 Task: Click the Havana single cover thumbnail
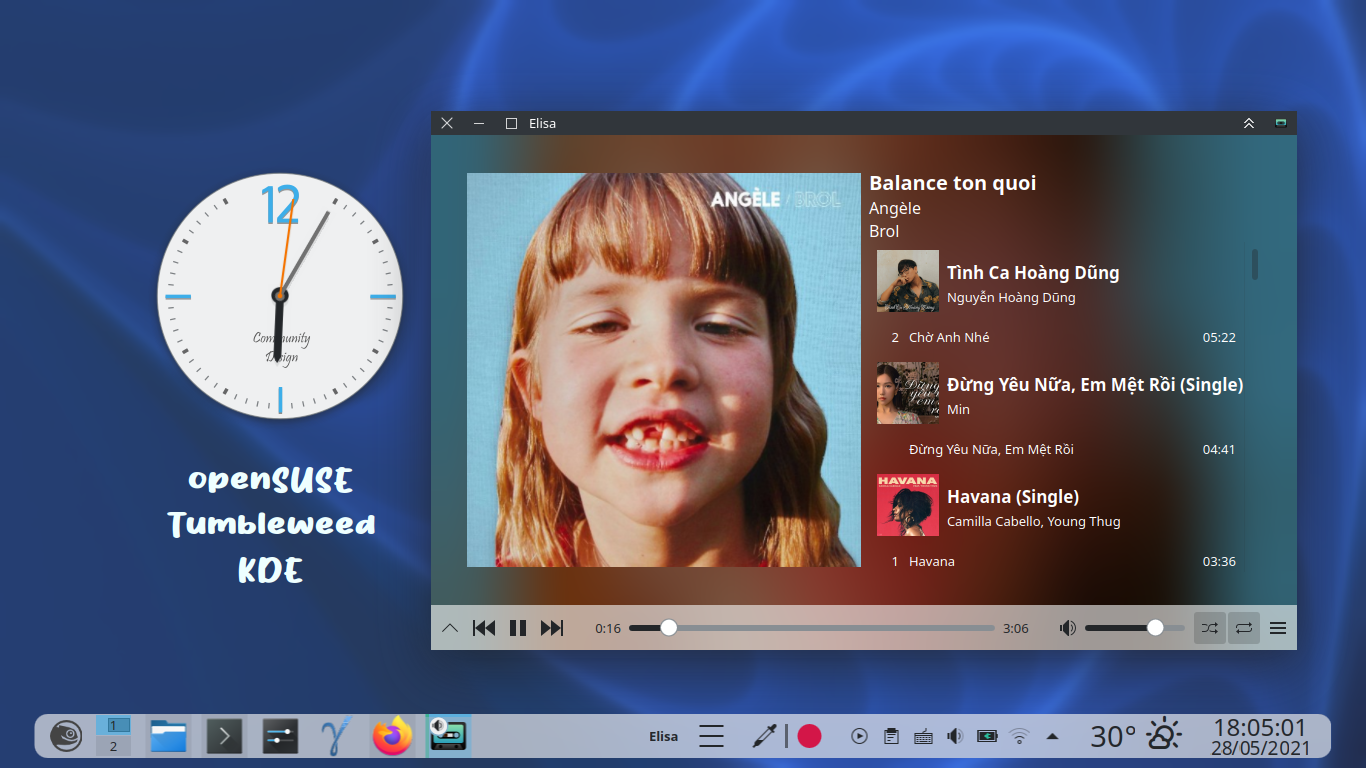point(908,505)
